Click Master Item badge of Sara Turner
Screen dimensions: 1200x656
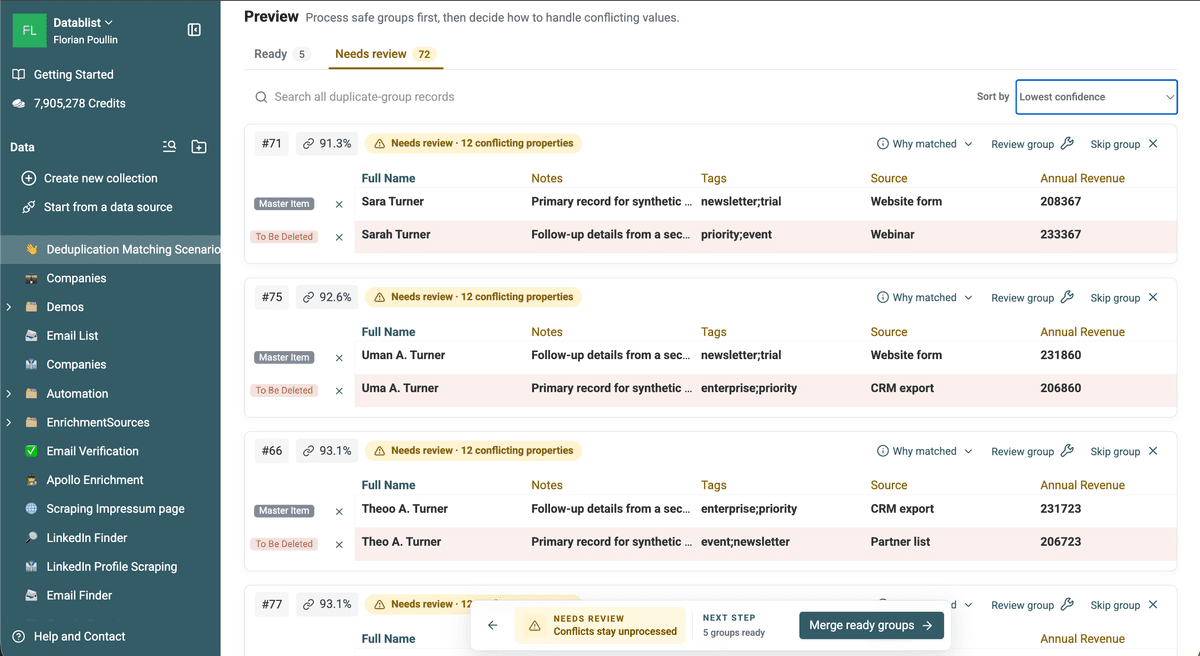(x=284, y=204)
